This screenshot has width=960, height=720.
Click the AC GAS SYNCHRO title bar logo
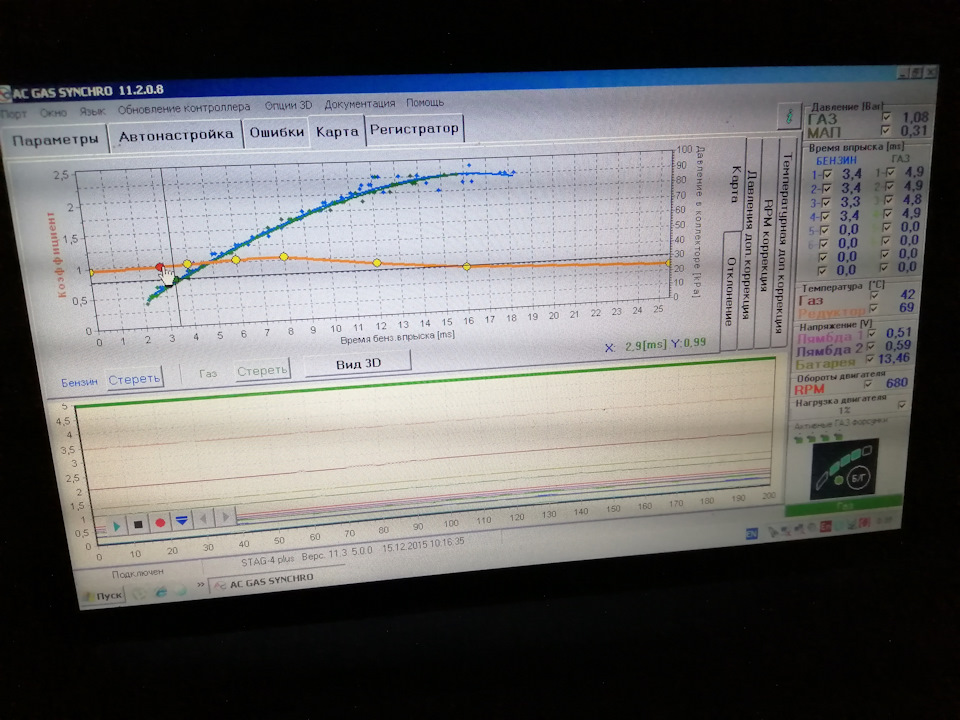5,94
